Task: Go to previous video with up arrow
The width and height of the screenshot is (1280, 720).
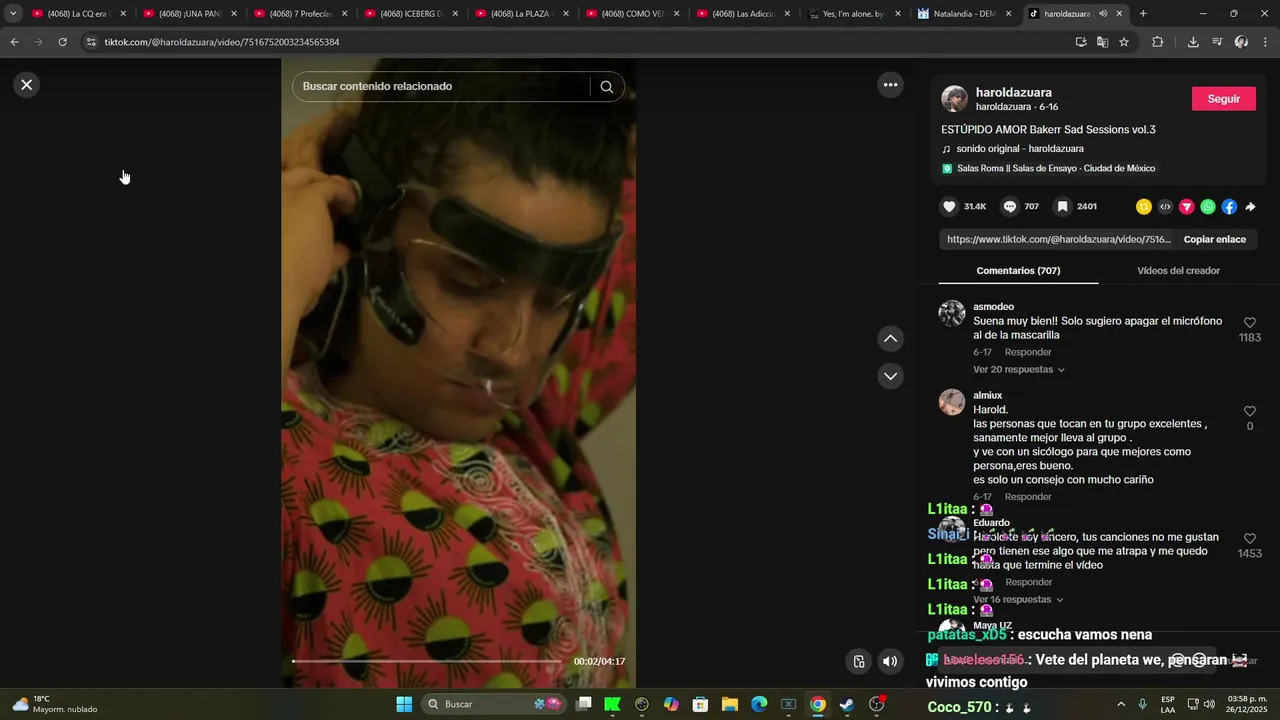Action: tap(890, 339)
